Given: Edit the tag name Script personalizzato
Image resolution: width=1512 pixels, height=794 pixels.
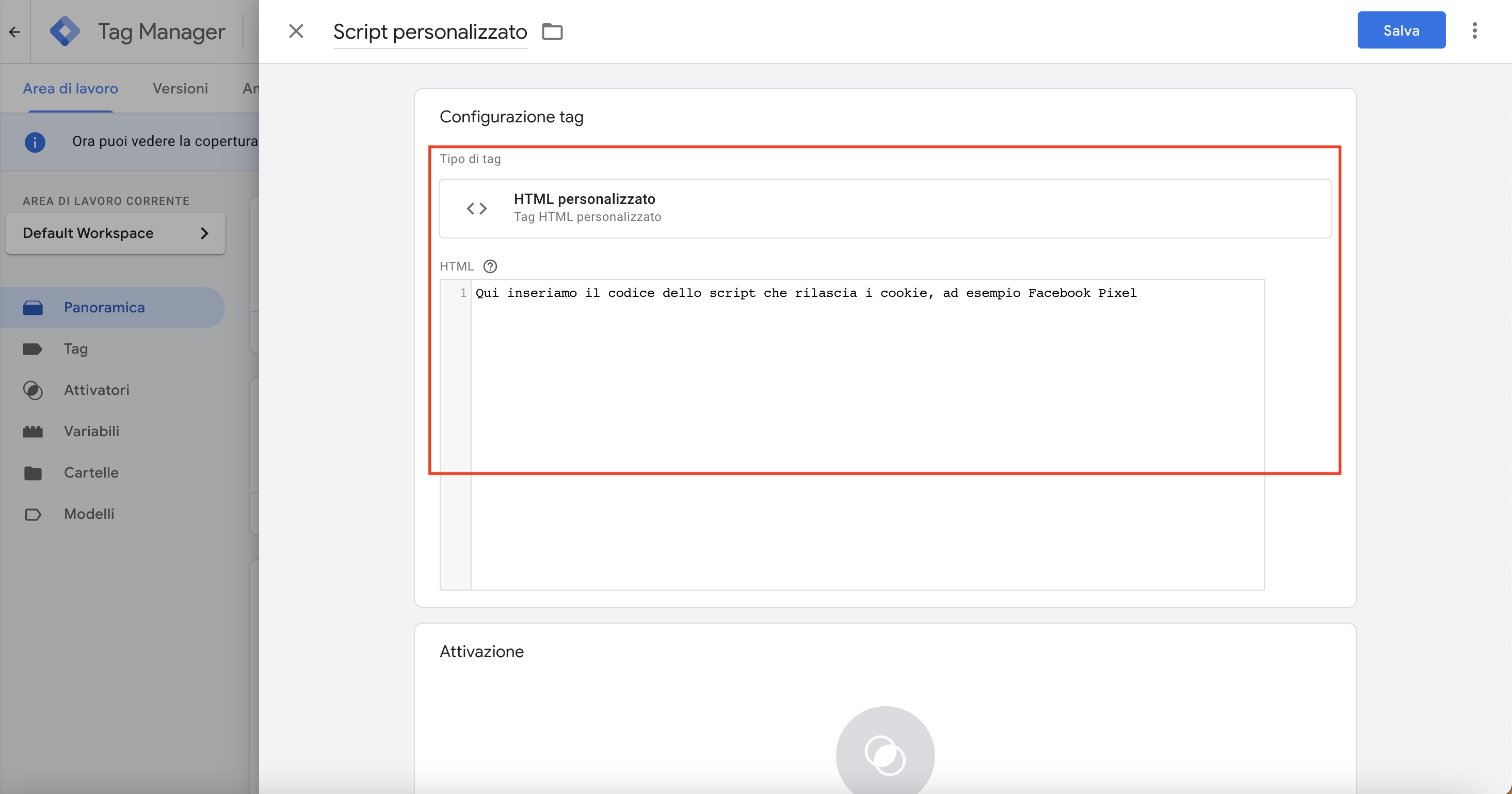Looking at the screenshot, I should (430, 31).
